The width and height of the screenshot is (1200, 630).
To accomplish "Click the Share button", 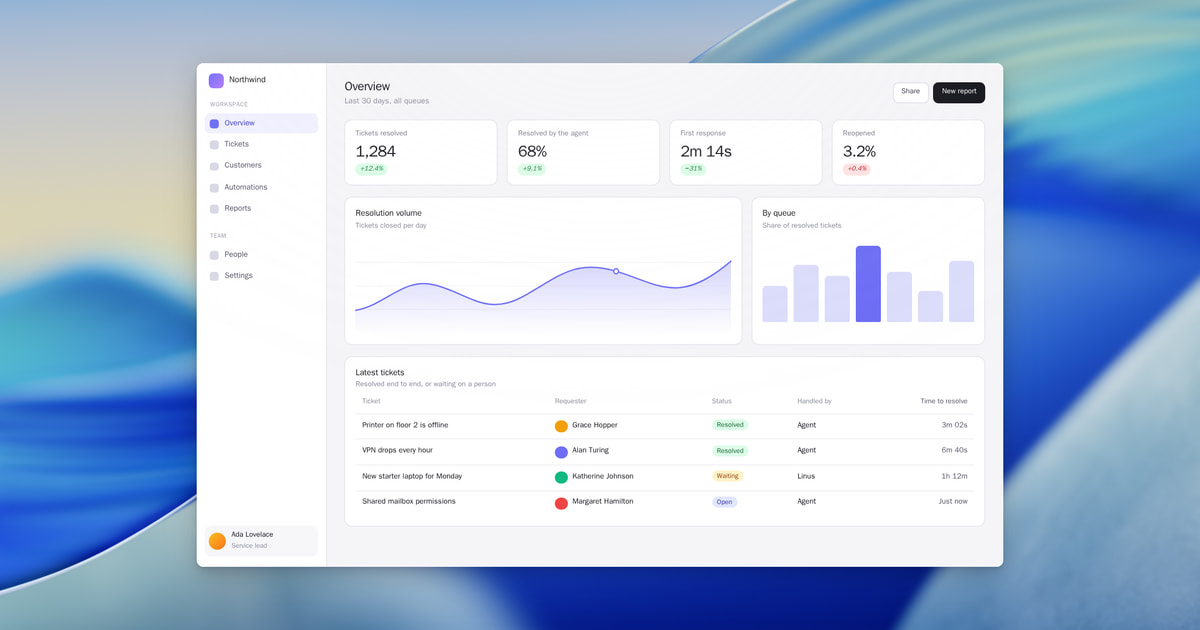I will click(910, 92).
